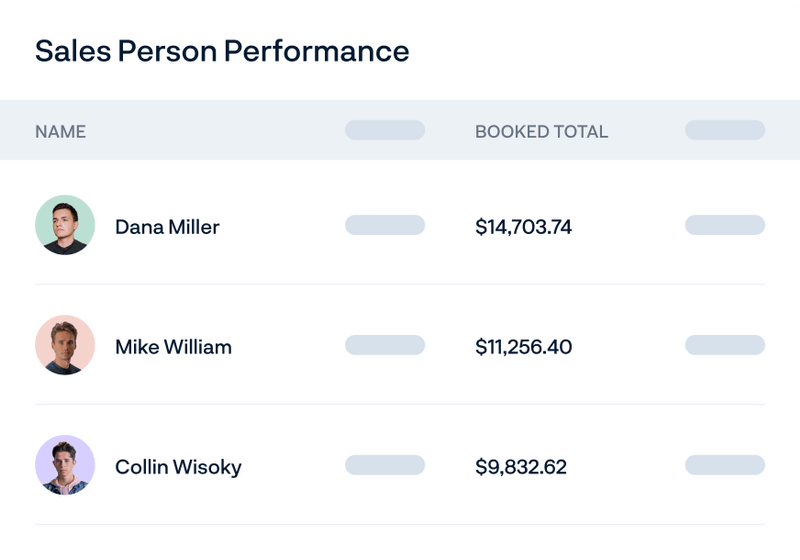Click Collin Wisoky's placeholder pill after $9,832.62
Viewport: 800px width, 560px height.
725,465
